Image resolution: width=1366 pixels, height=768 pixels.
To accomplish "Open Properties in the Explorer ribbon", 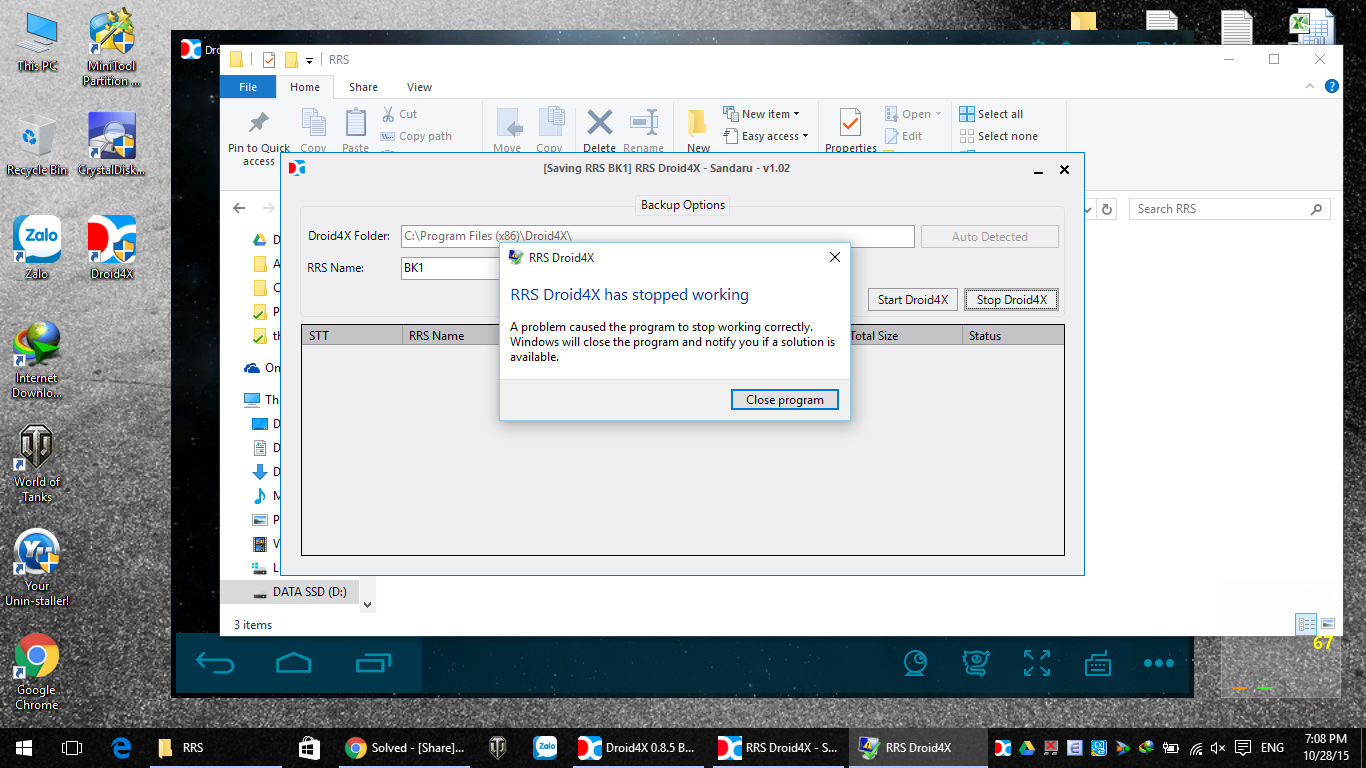I will coord(850,130).
